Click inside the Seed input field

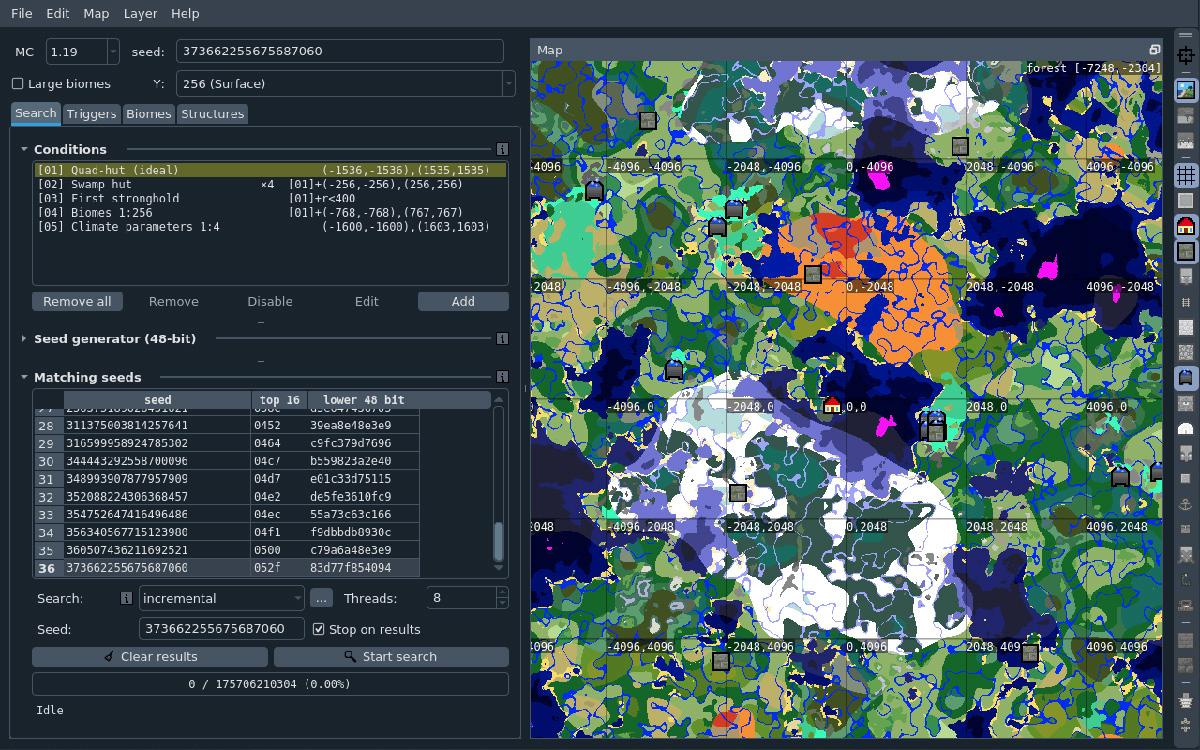[220, 628]
